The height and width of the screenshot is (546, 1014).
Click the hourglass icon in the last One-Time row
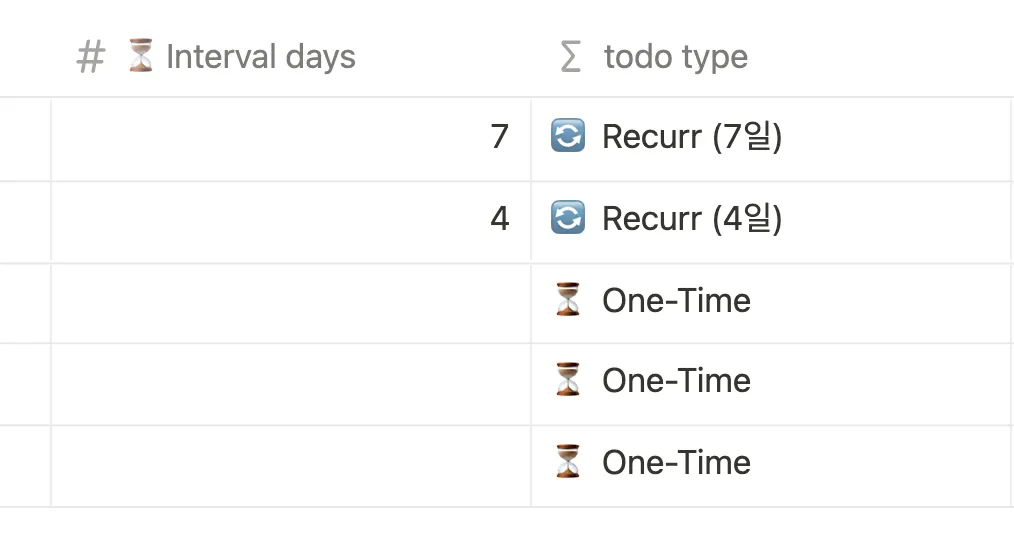click(568, 462)
